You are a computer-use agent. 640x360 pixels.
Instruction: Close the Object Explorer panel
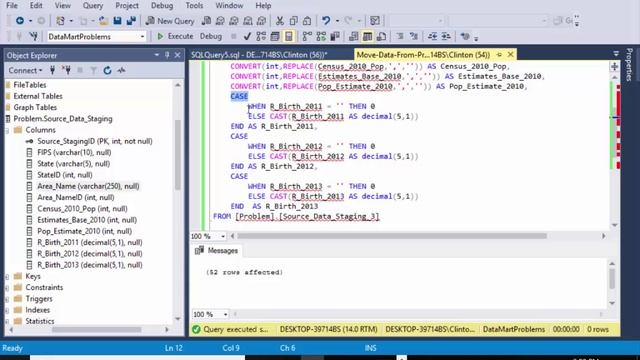coord(178,55)
